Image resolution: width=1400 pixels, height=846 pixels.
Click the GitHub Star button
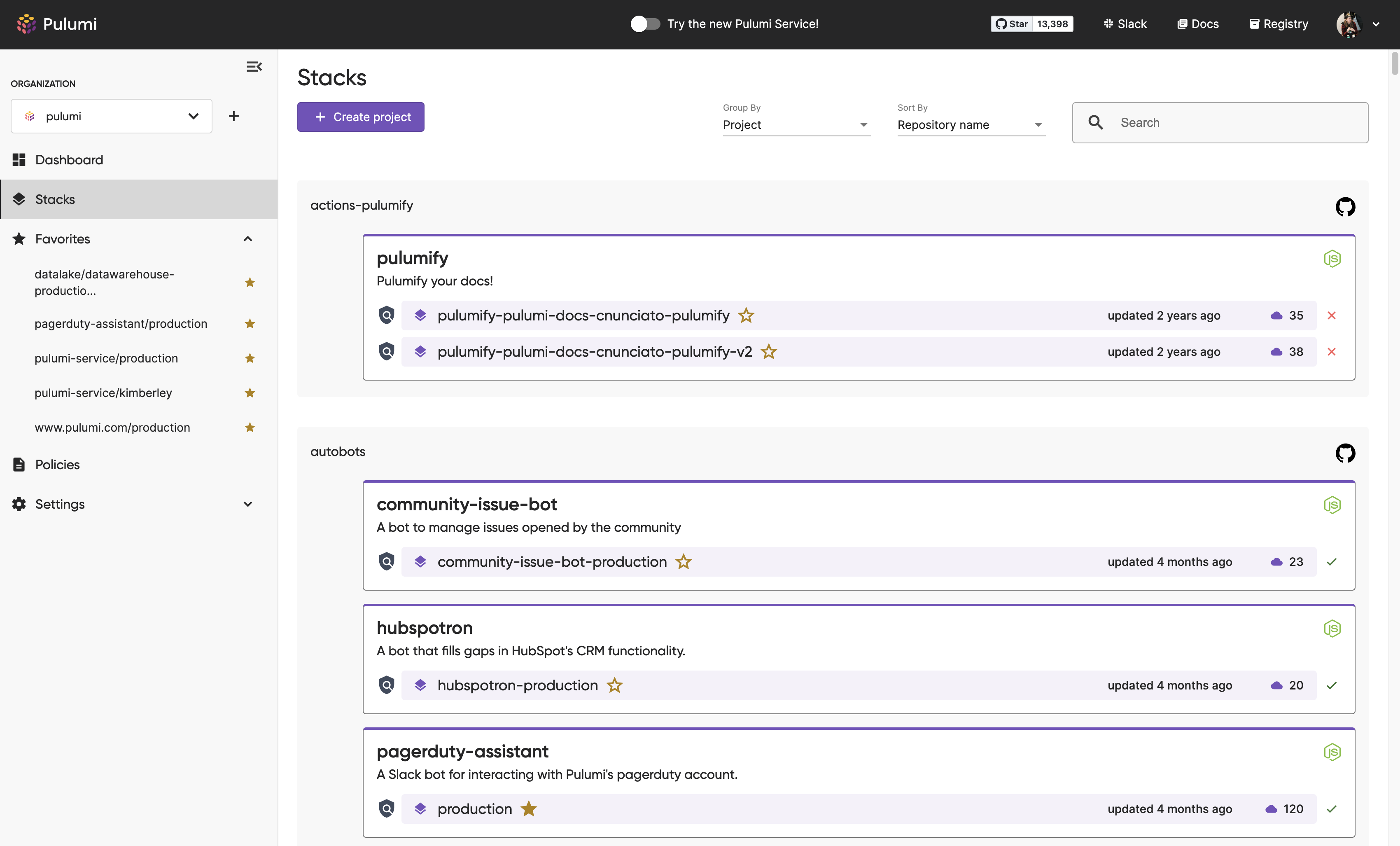pyautogui.click(x=1011, y=24)
